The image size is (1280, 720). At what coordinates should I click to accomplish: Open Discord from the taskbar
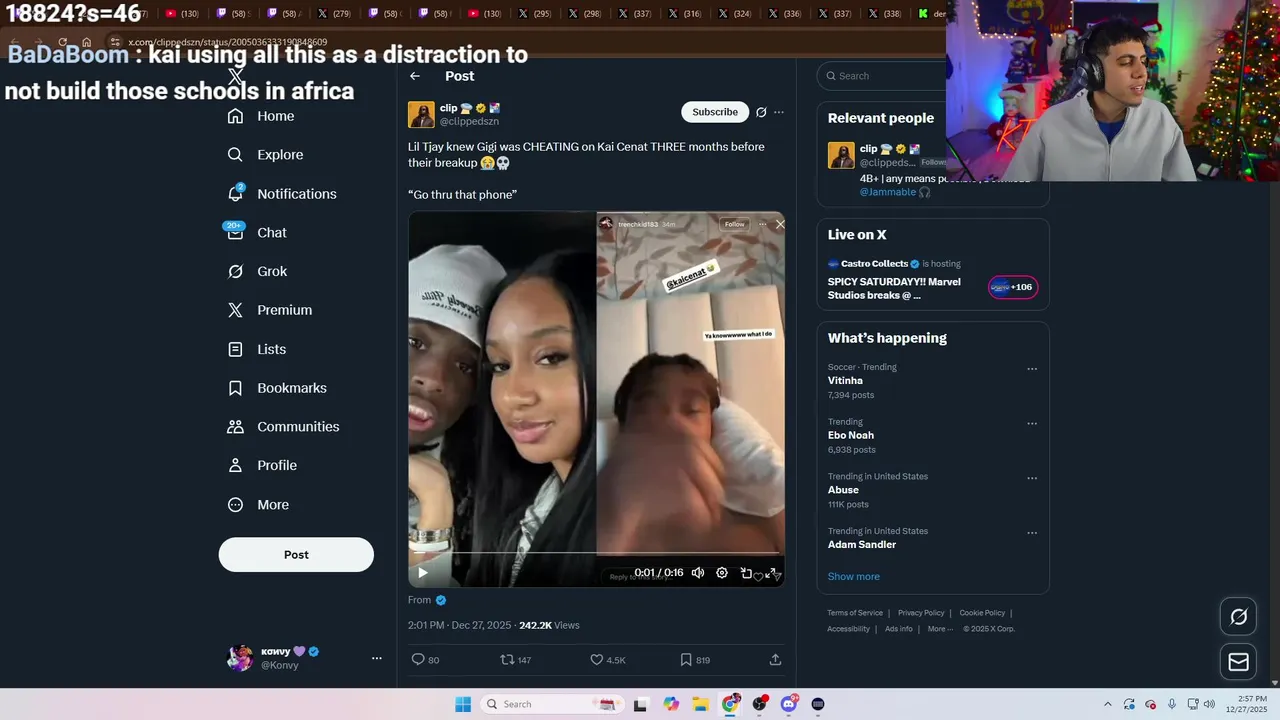(789, 704)
